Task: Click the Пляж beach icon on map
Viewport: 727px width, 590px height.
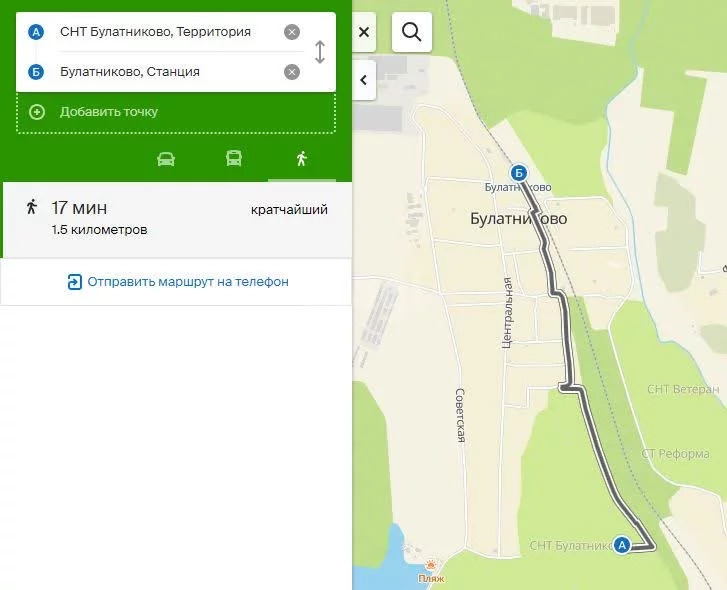Action: (x=431, y=566)
